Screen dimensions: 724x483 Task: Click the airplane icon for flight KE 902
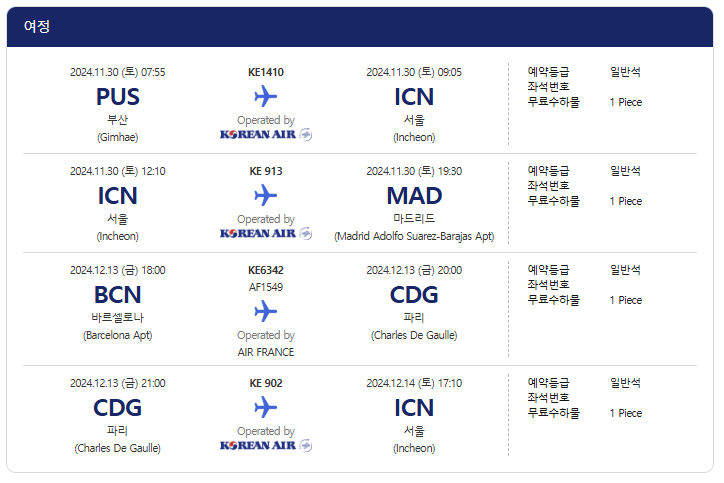pos(265,407)
